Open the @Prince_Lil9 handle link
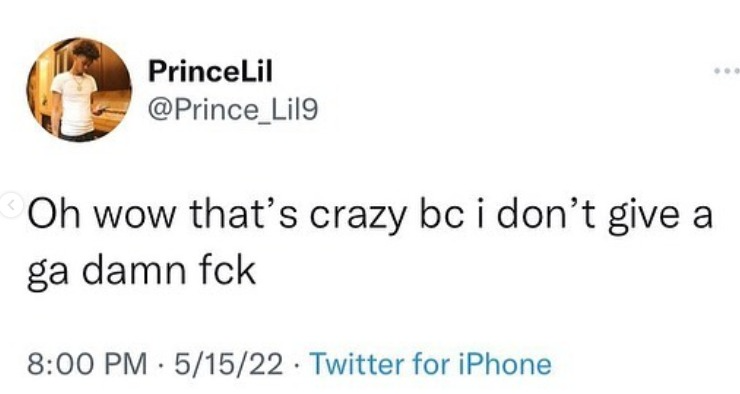740x394 pixels. pyautogui.click(x=233, y=110)
